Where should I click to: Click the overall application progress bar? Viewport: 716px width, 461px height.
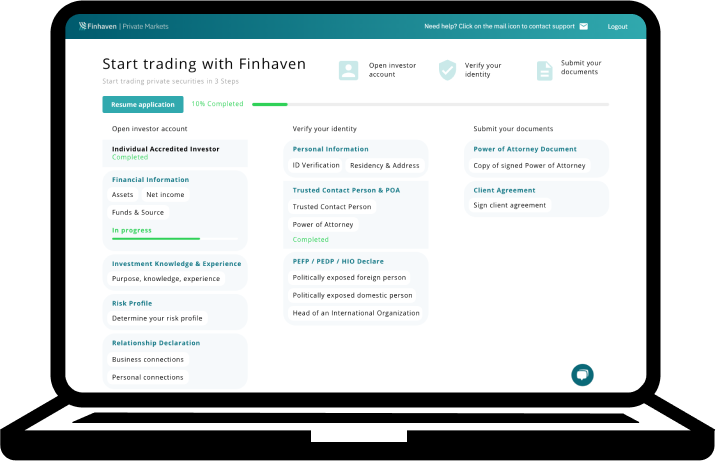tap(430, 105)
